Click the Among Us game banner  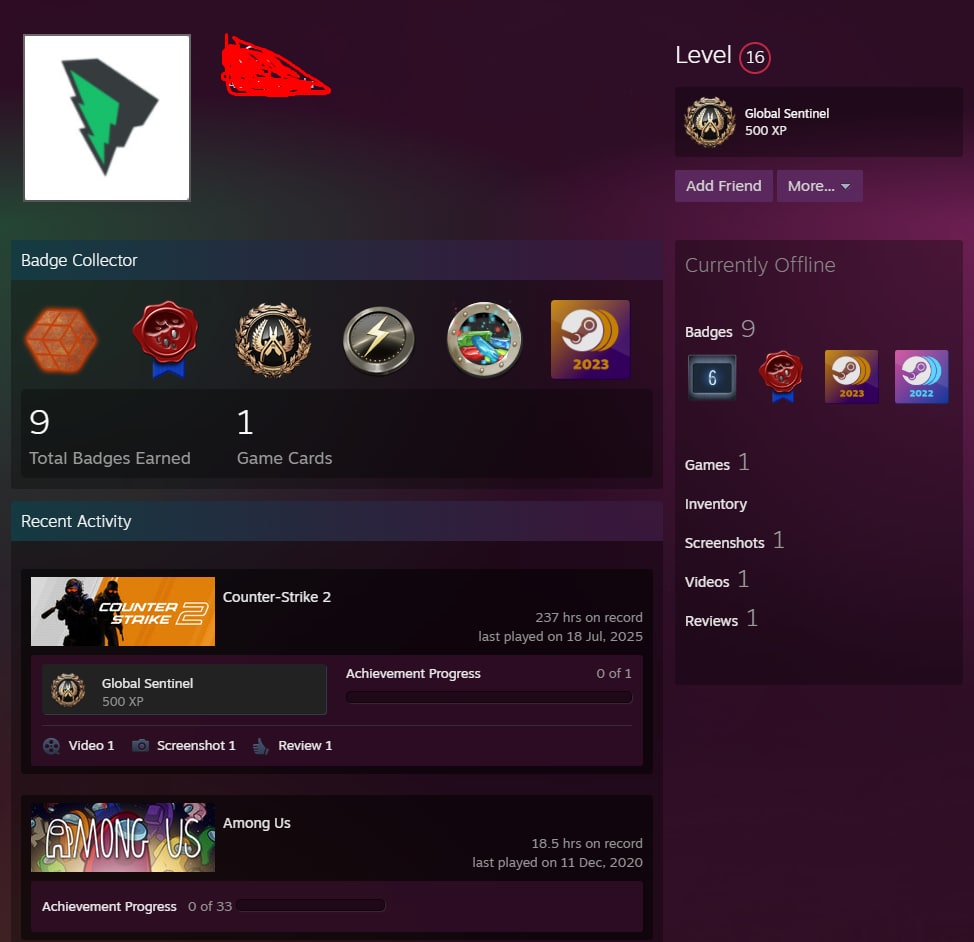[x=123, y=837]
